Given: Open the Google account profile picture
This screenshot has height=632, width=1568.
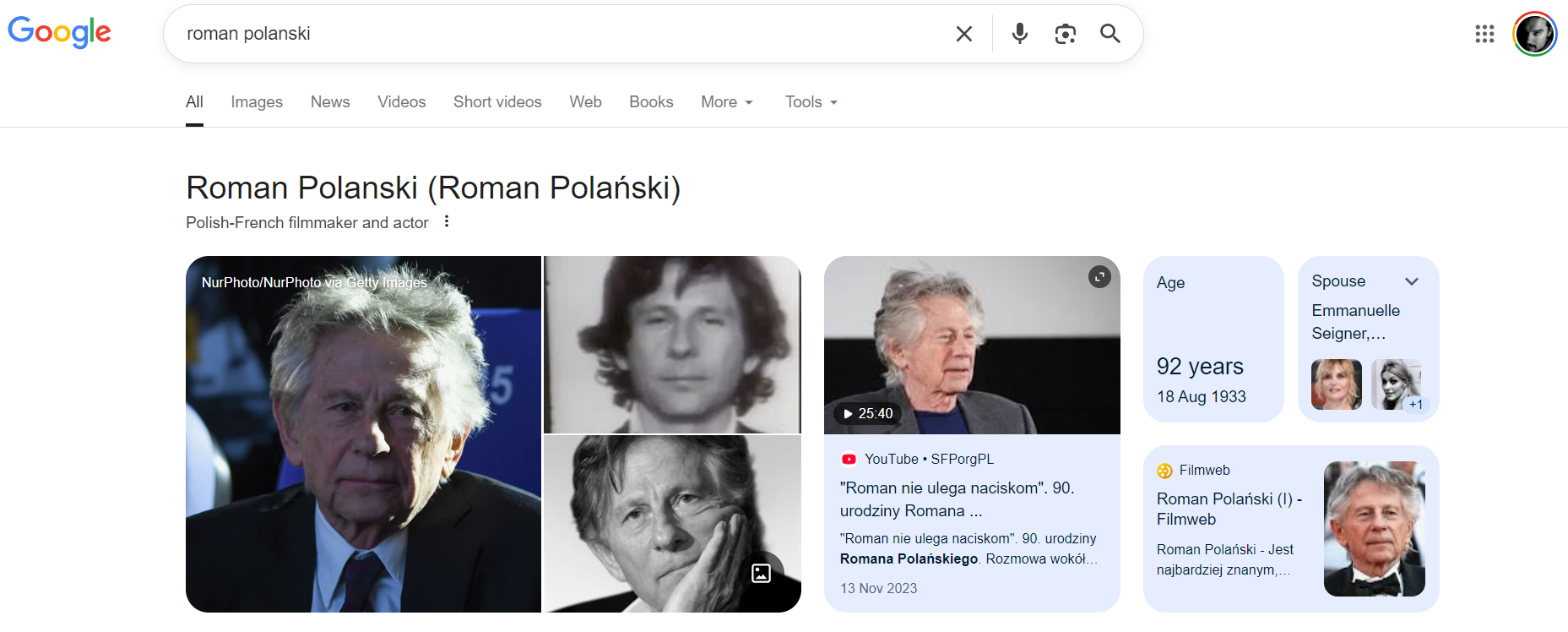Looking at the screenshot, I should coord(1534,34).
